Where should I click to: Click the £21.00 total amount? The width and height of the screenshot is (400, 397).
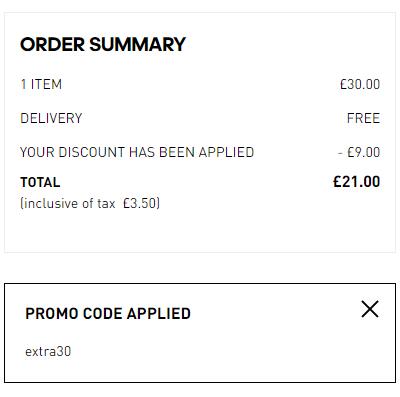pos(357,182)
